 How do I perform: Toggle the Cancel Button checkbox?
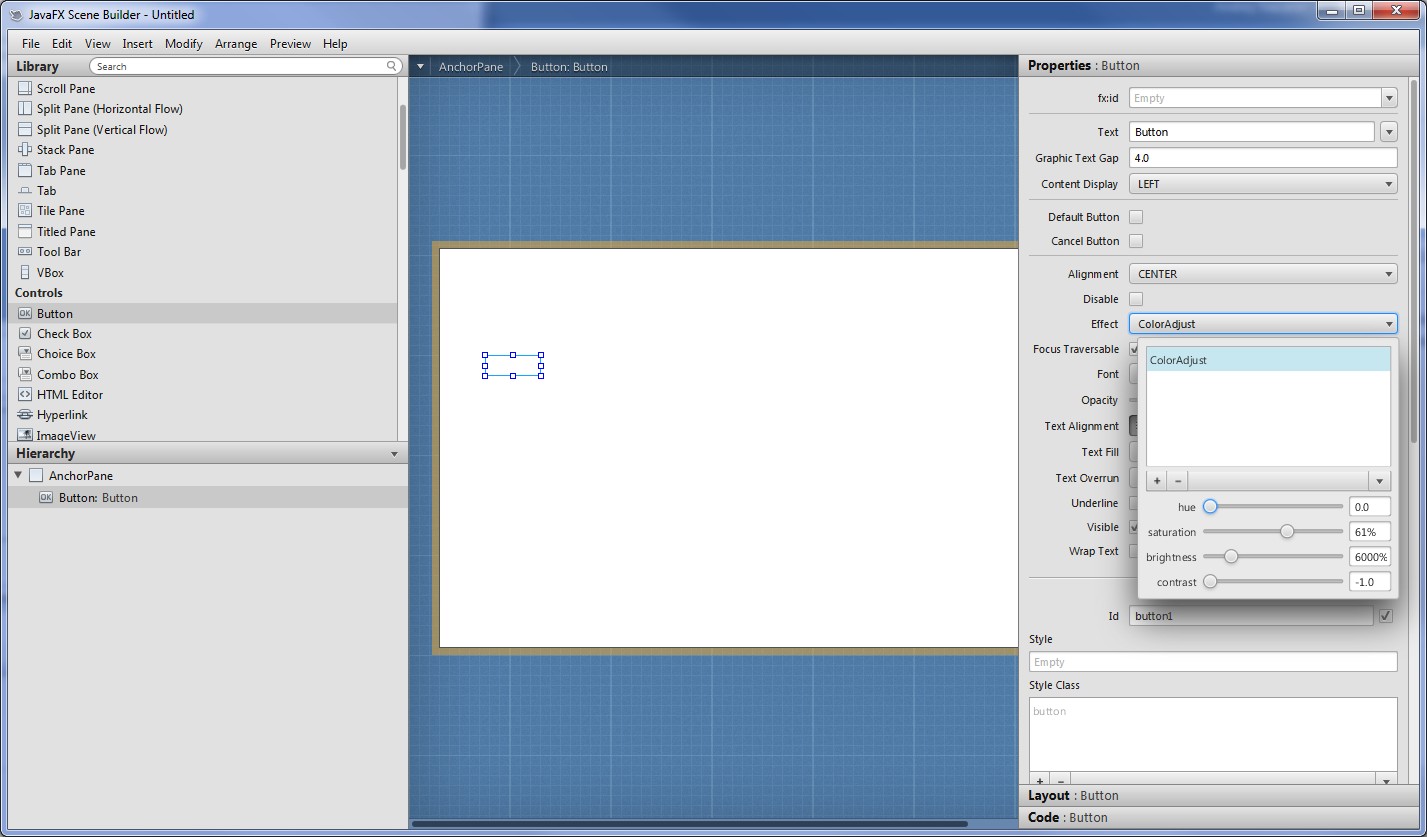coord(1136,241)
